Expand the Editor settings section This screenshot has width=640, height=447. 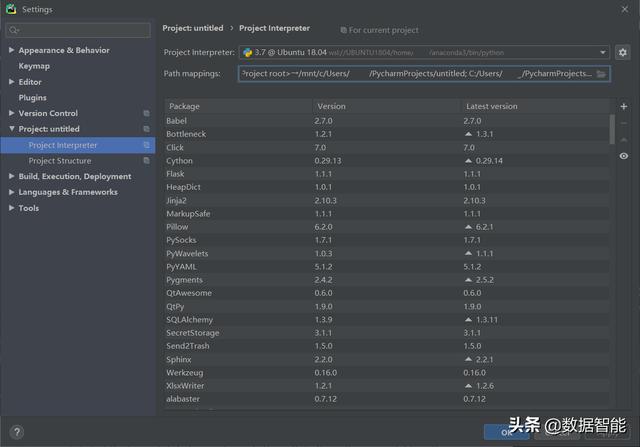tap(11, 82)
